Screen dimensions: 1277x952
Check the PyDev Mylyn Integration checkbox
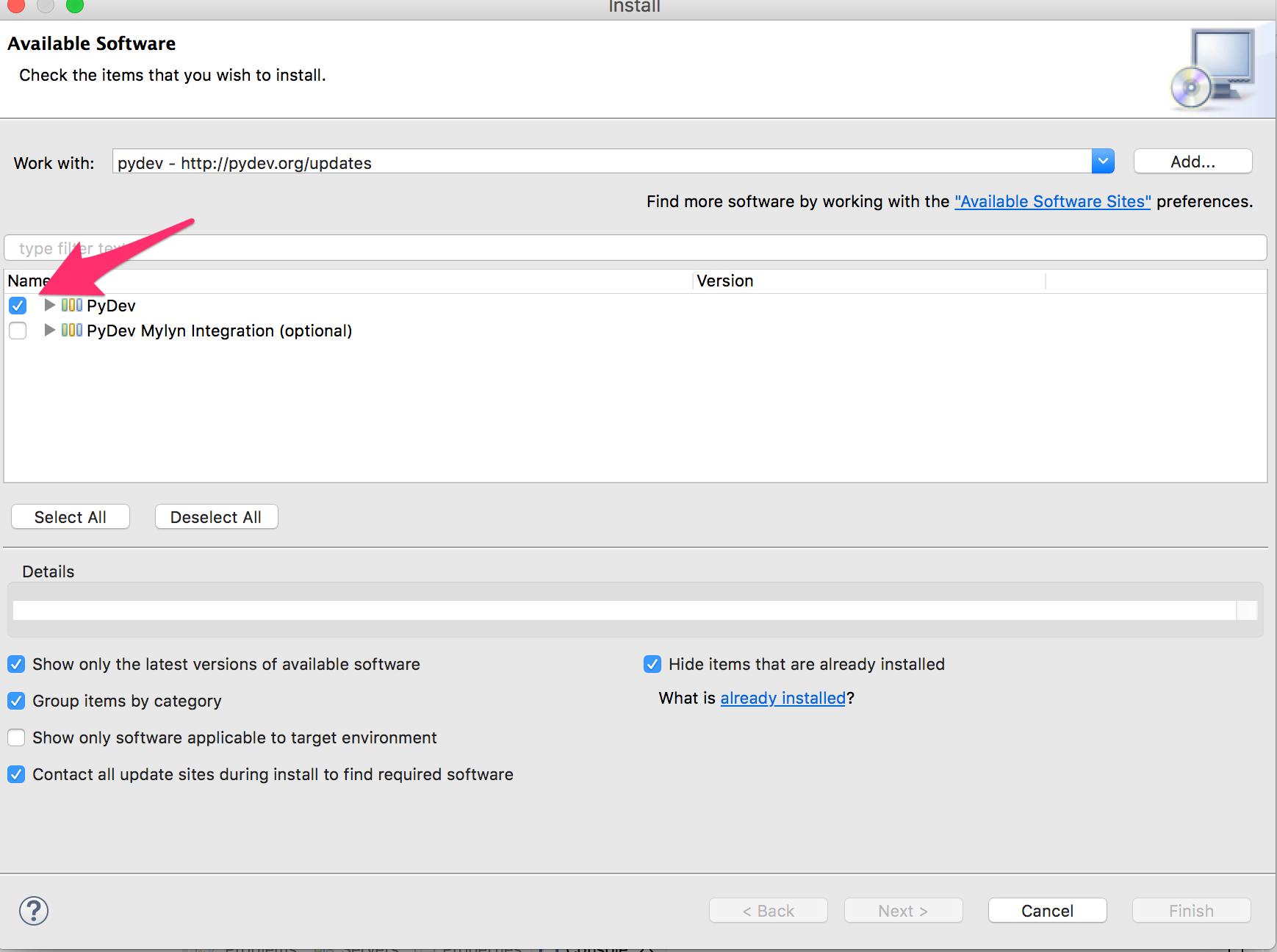18,331
